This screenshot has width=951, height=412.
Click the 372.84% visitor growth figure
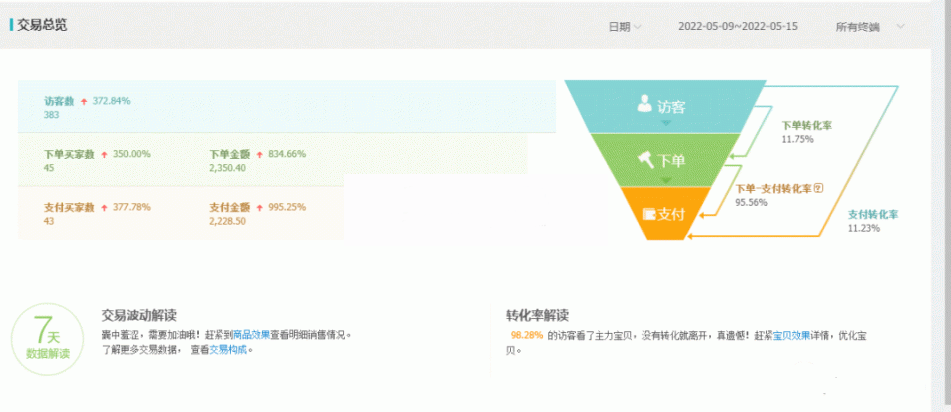pyautogui.click(x=111, y=101)
